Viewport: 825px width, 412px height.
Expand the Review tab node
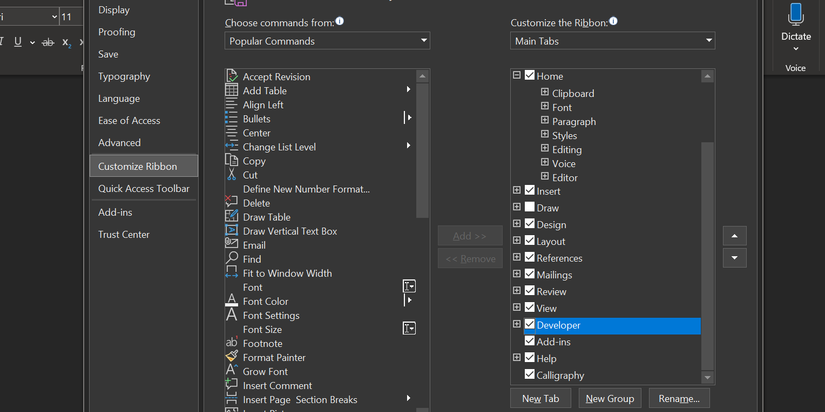pyautogui.click(x=517, y=290)
